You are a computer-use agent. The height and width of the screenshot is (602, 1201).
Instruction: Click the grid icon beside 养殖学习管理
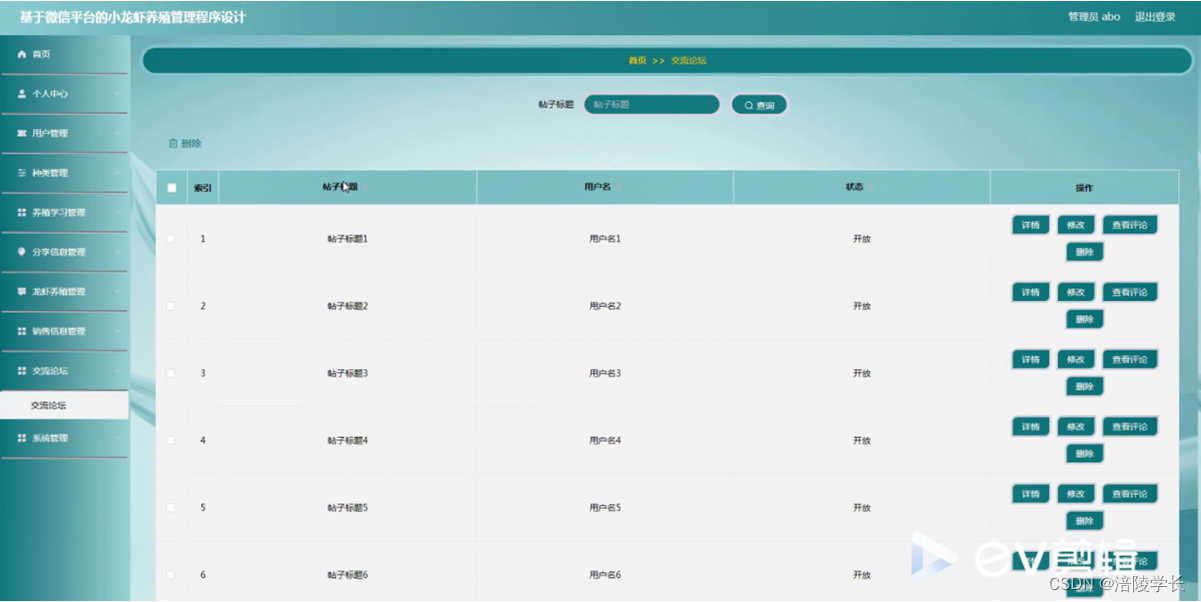[x=22, y=213]
